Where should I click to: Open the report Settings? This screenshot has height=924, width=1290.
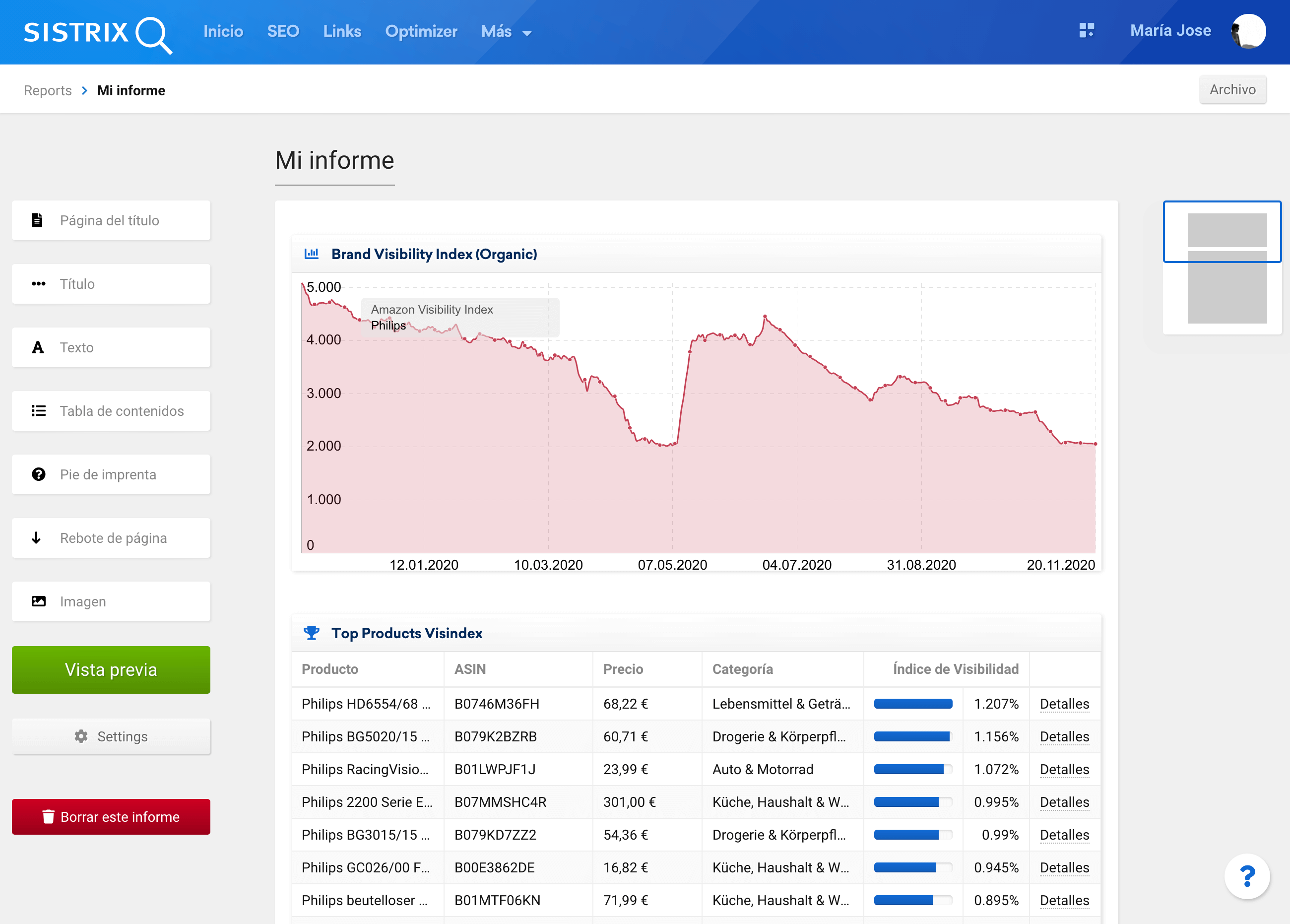(111, 736)
